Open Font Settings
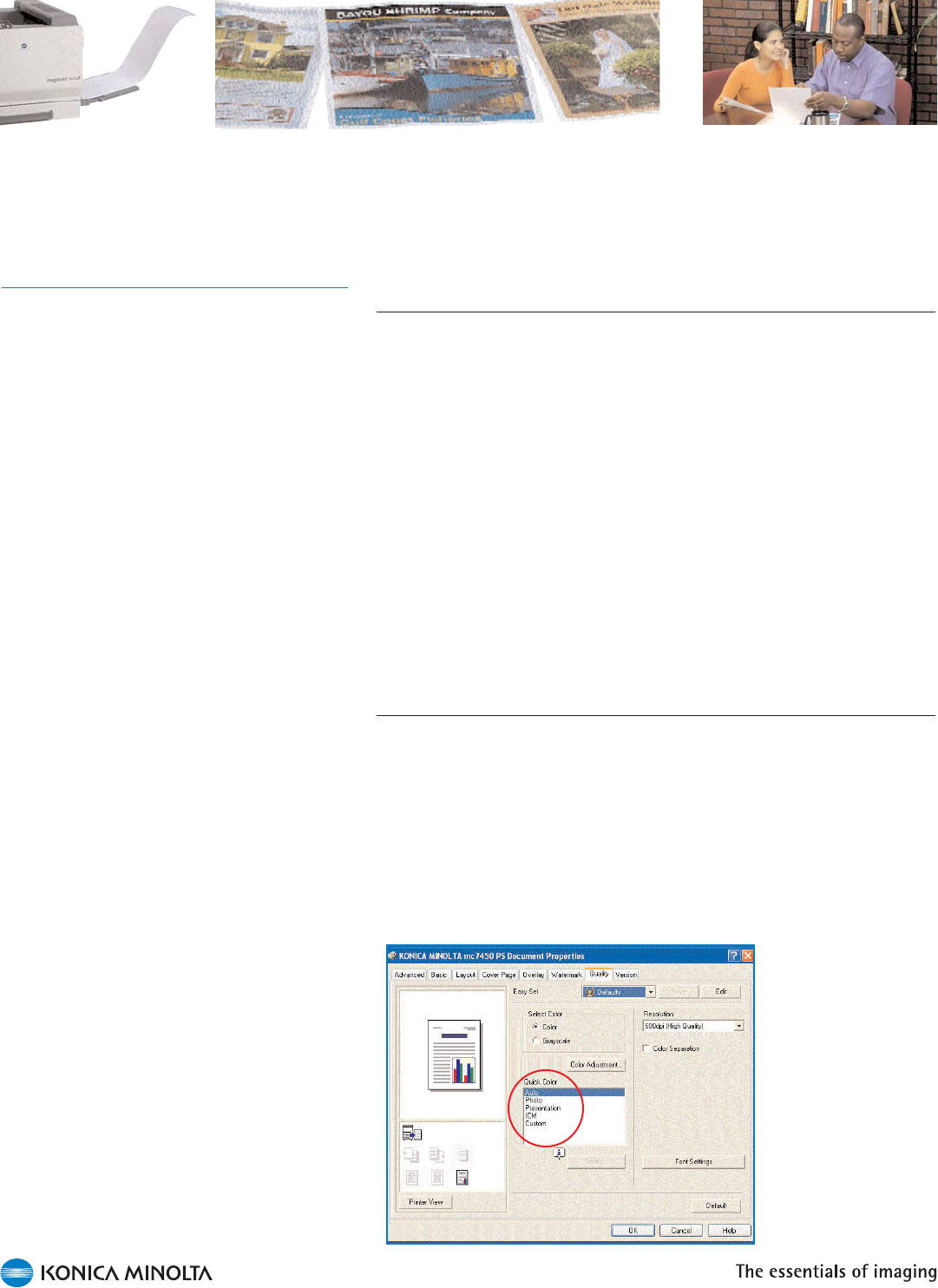938x1288 pixels. [x=693, y=1161]
